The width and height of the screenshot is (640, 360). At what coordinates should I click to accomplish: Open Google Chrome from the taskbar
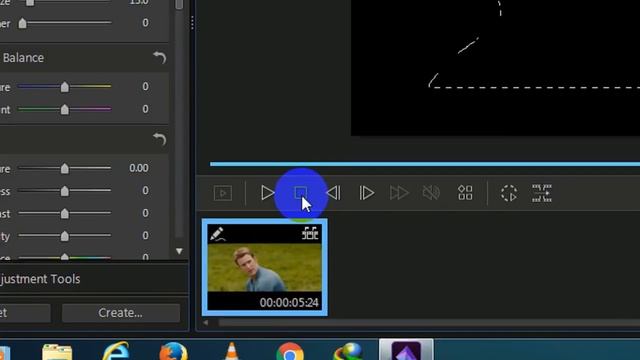pos(290,351)
